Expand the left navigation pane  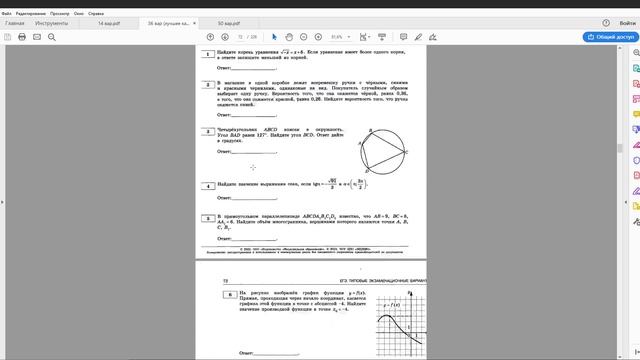[x=2, y=202]
